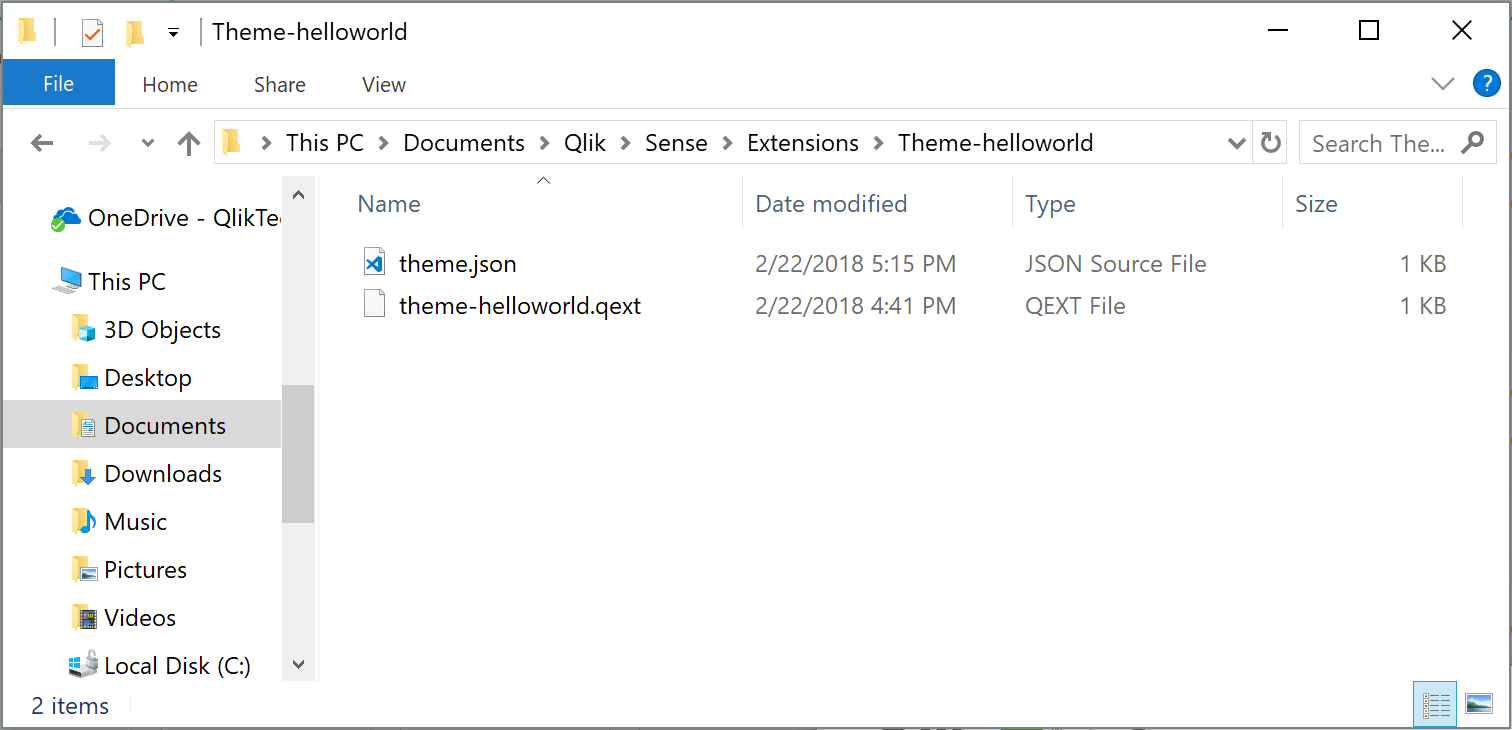This screenshot has width=1512, height=730.
Task: Click Qlik in the address breadcrumb
Action: click(x=585, y=143)
